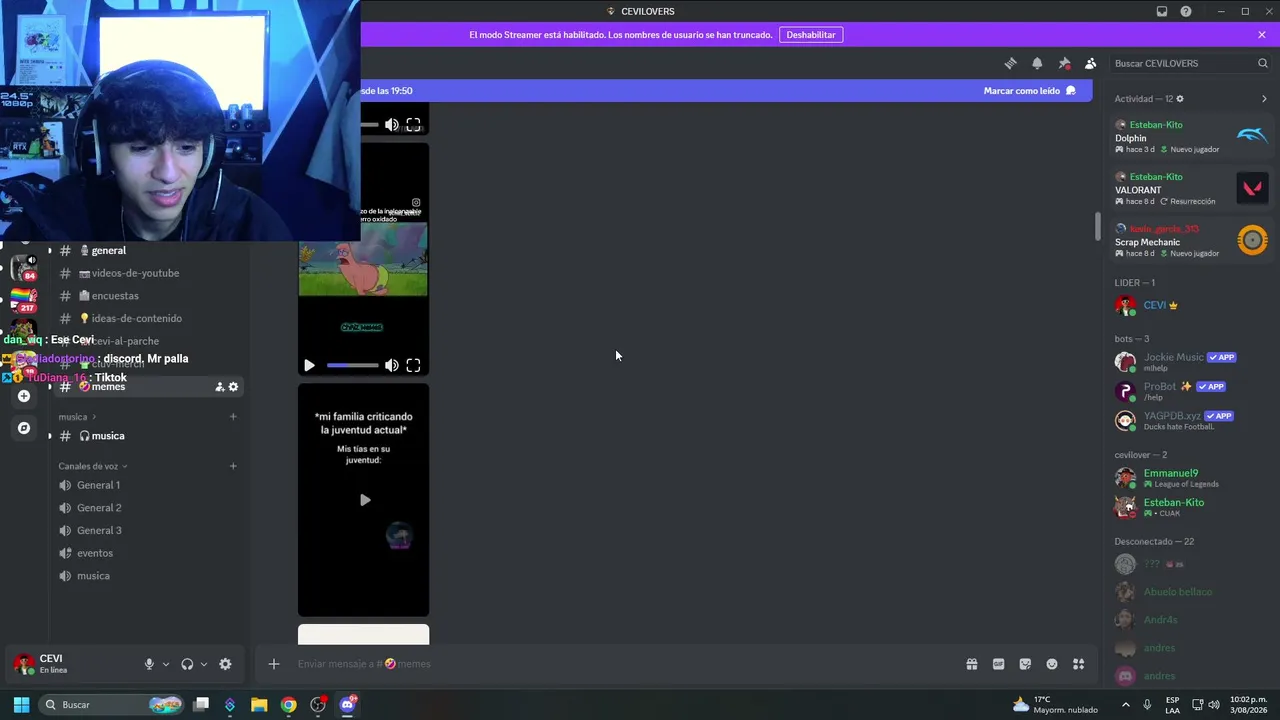The height and width of the screenshot is (720, 1280).
Task: Create channel in musica category
Action: (233, 417)
